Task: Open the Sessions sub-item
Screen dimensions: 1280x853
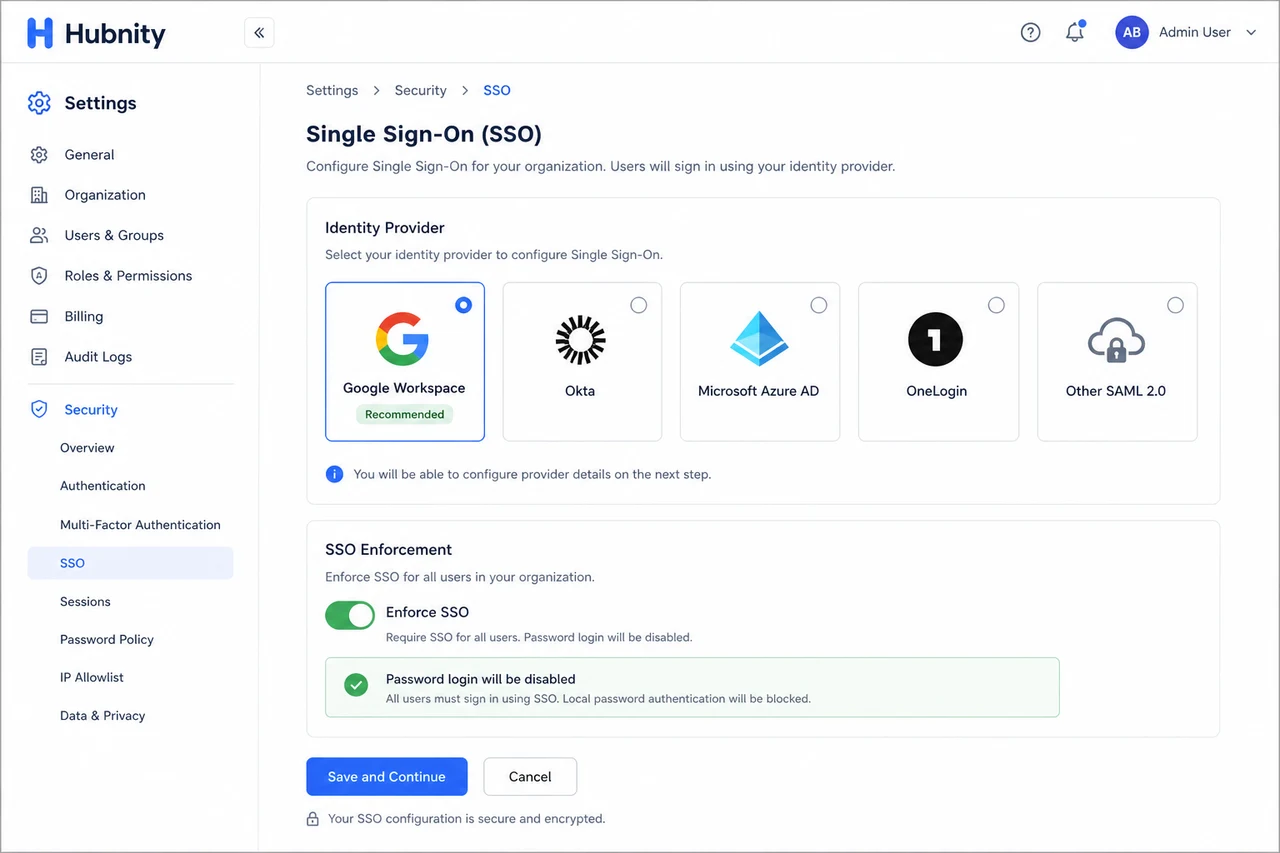Action: (x=85, y=602)
